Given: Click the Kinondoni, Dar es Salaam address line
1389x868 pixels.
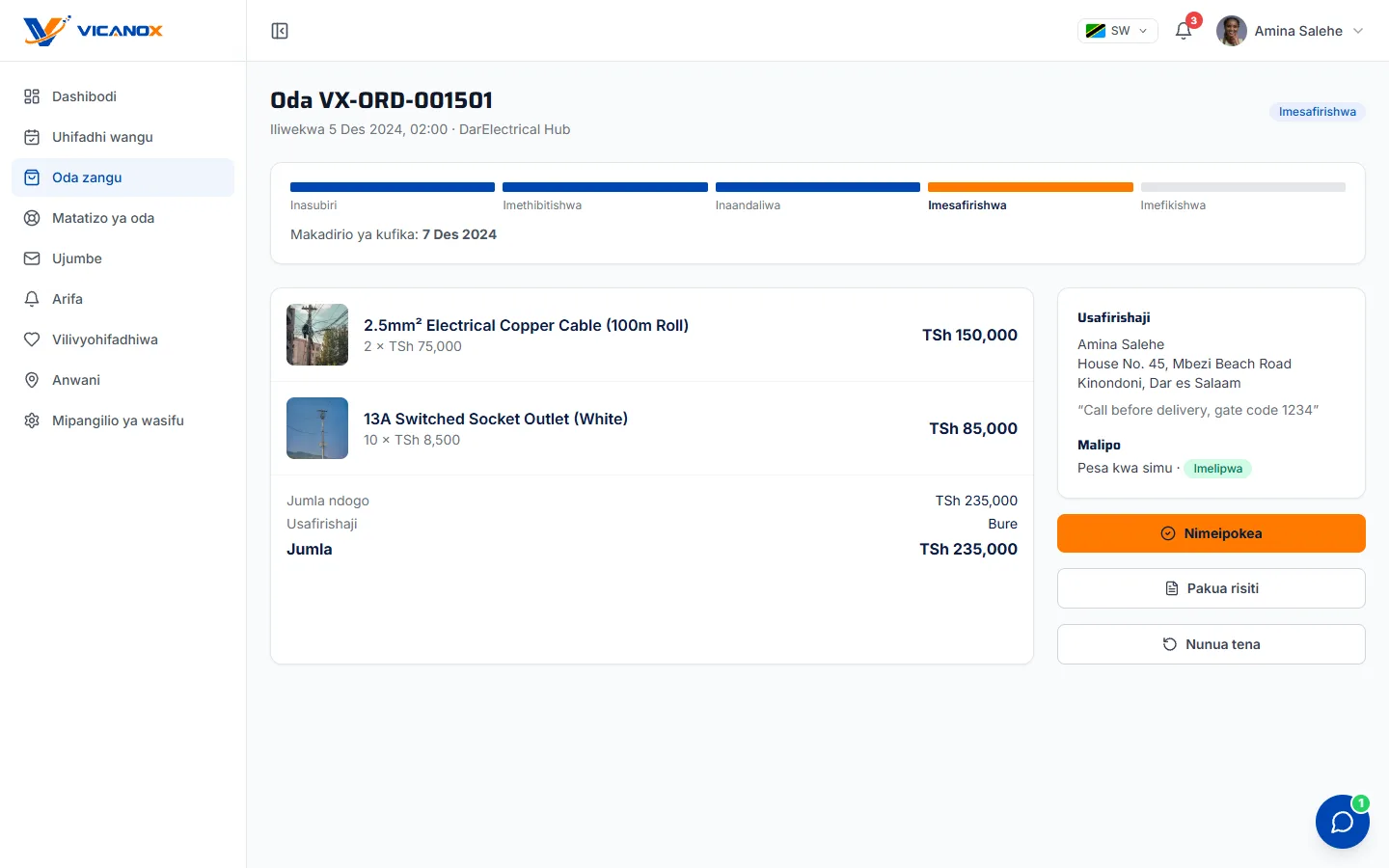Looking at the screenshot, I should [1159, 383].
